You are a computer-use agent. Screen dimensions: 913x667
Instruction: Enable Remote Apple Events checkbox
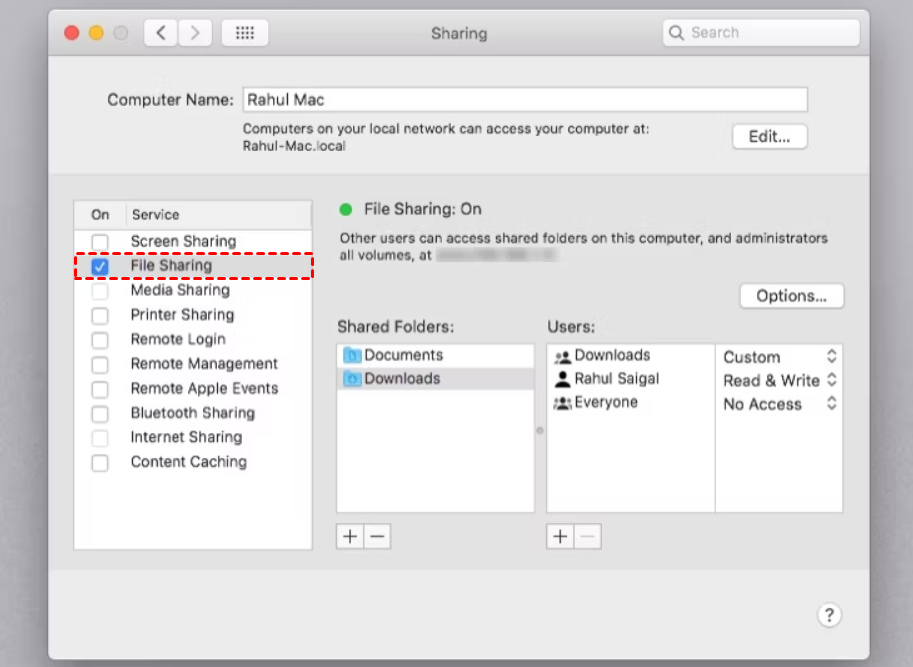coord(100,389)
